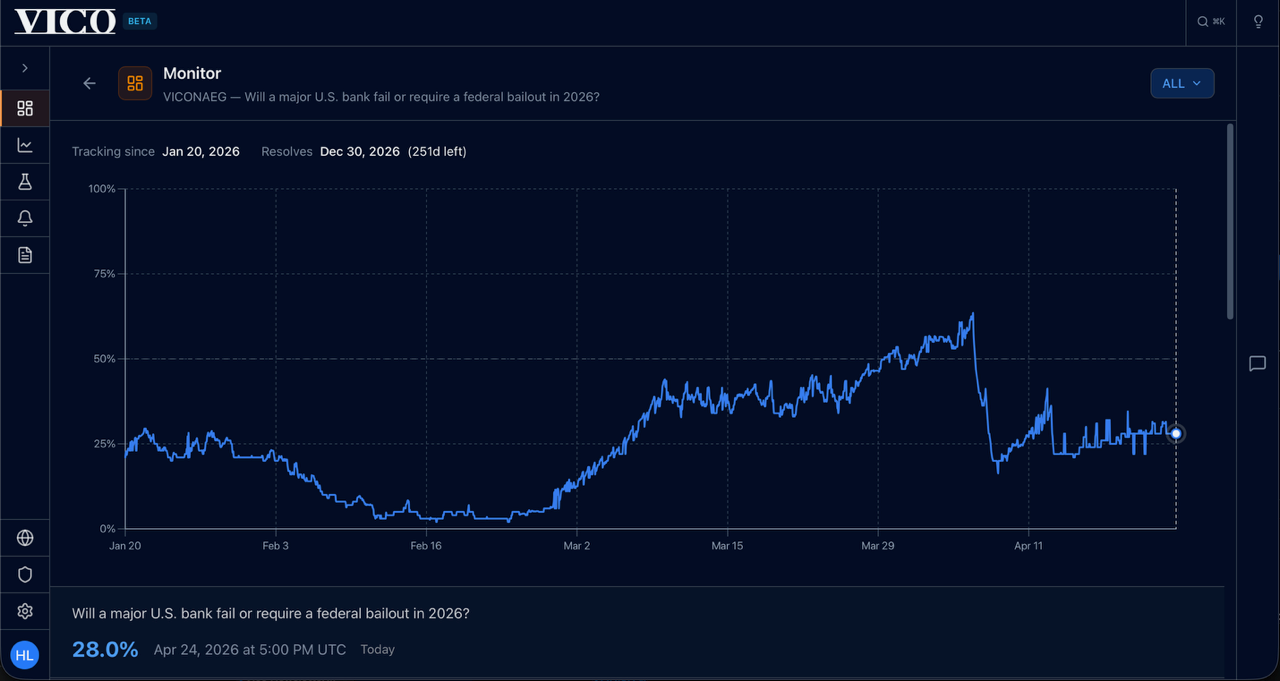Click the Today label
Image resolution: width=1280 pixels, height=681 pixels.
(x=378, y=650)
